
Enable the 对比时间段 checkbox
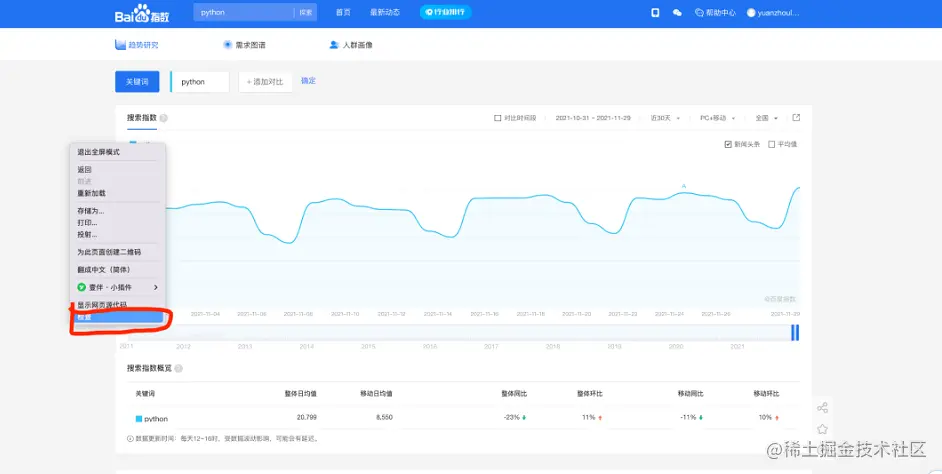point(498,118)
